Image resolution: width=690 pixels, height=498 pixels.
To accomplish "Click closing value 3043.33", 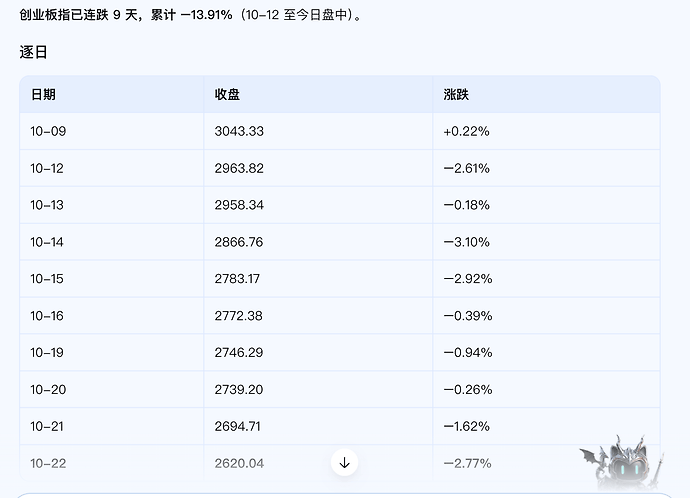I will pos(239,131).
